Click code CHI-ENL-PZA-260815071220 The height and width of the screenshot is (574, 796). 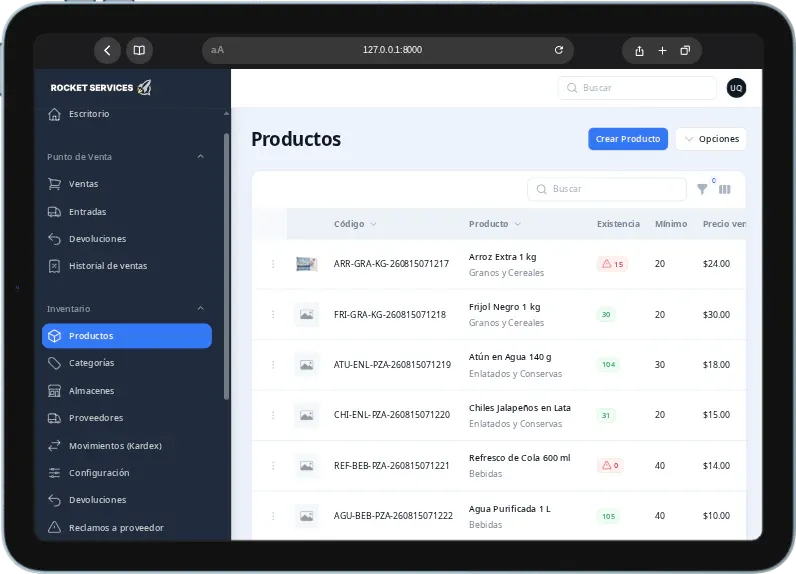pos(391,415)
